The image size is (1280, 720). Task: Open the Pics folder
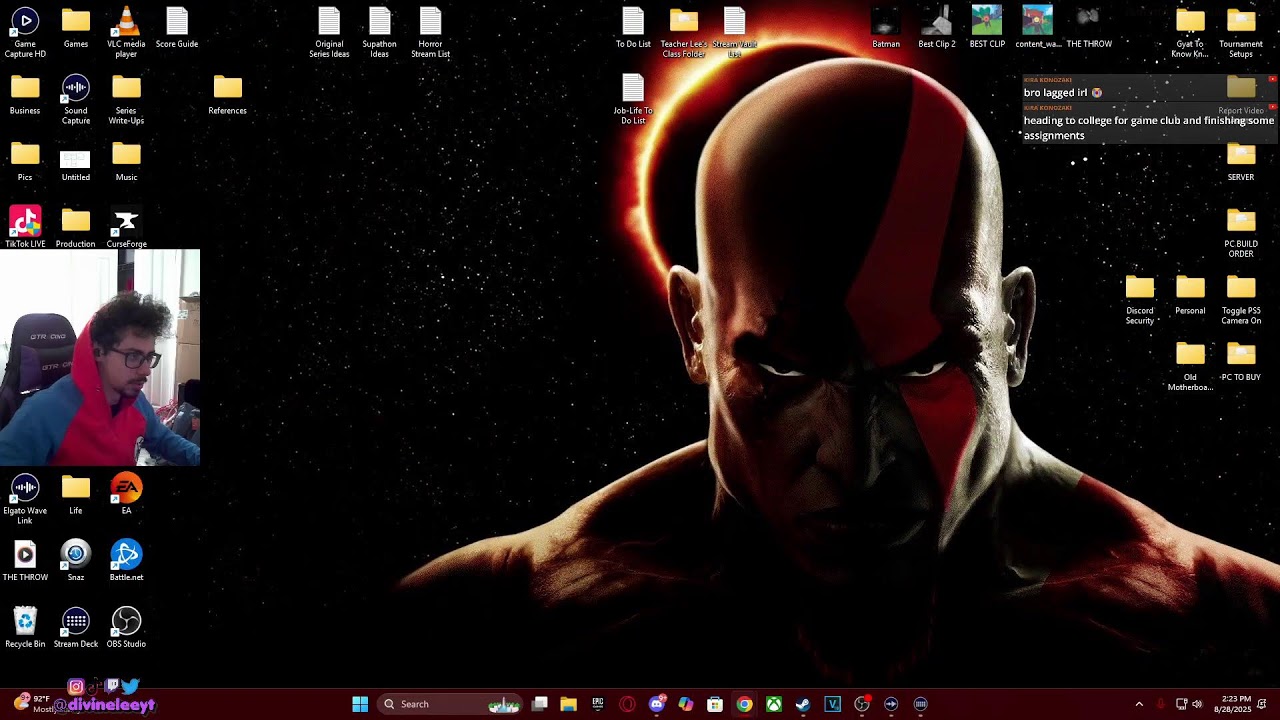click(x=25, y=161)
